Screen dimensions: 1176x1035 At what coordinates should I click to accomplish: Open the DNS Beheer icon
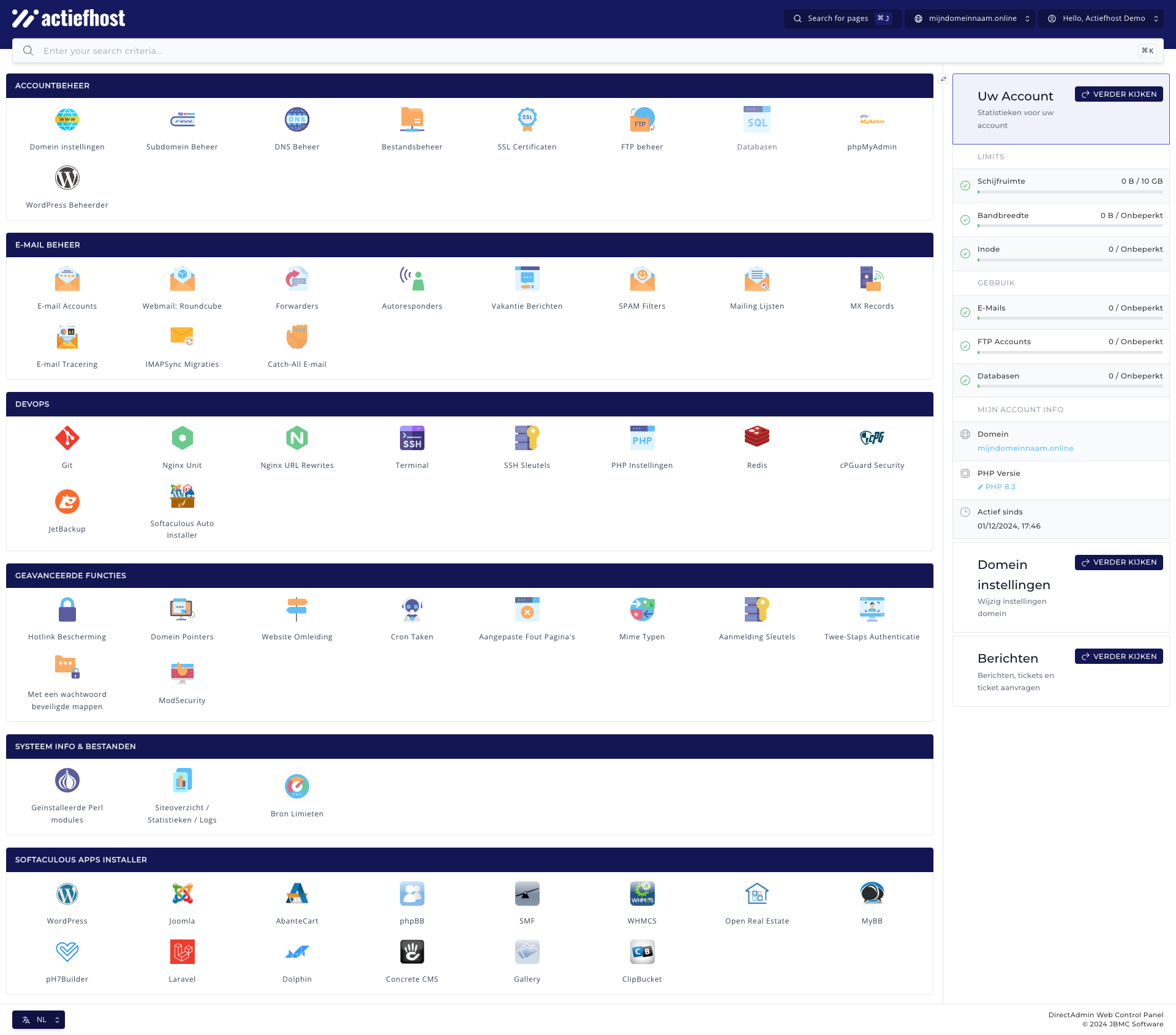[297, 121]
